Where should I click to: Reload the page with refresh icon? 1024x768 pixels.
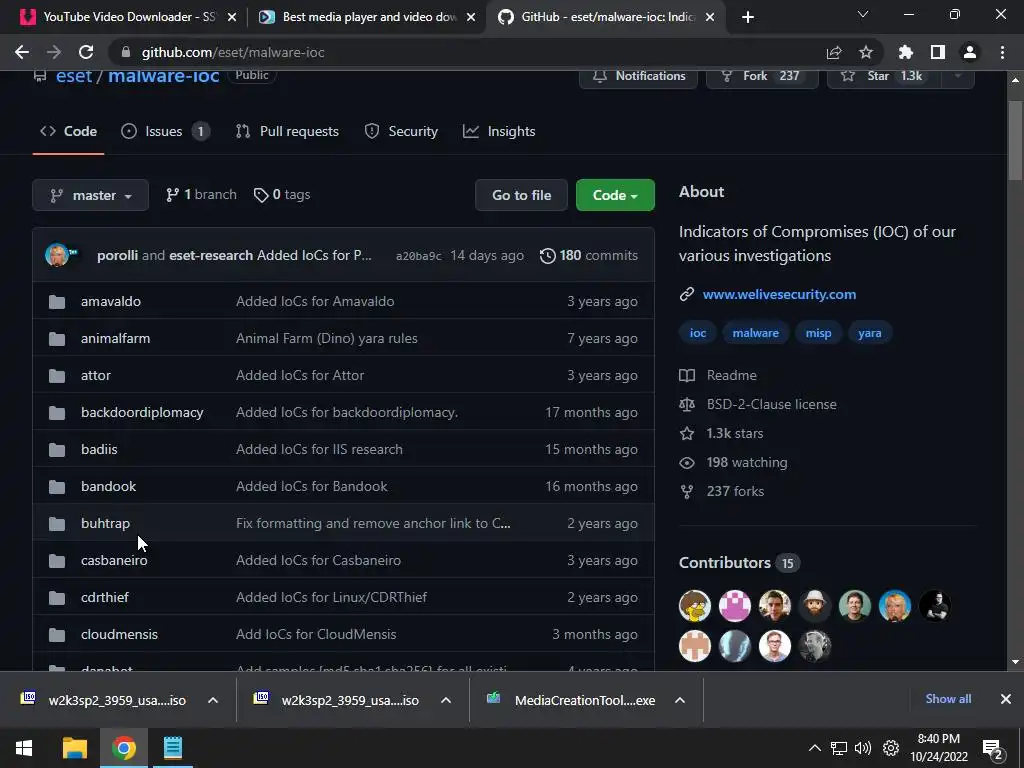click(x=86, y=52)
